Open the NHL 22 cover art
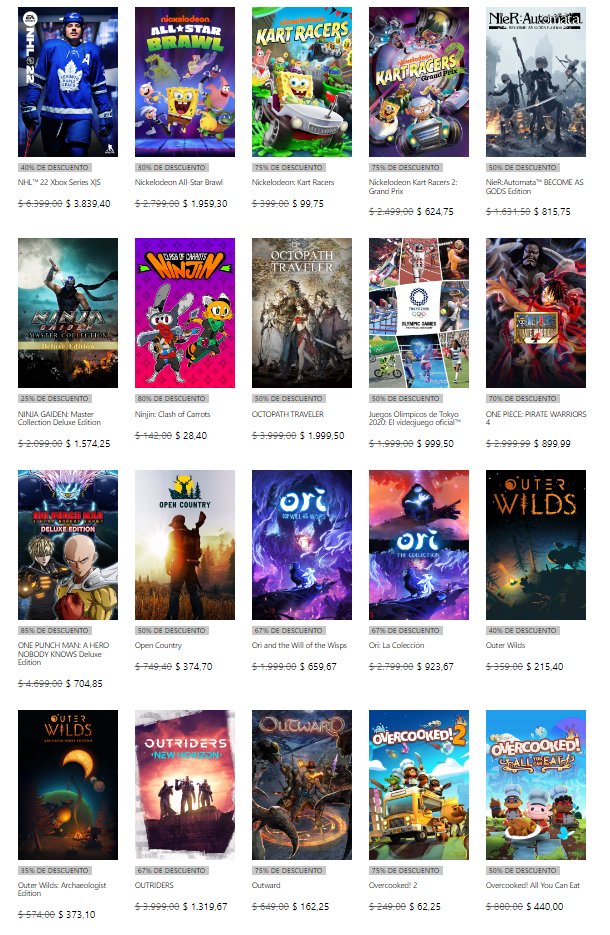 (68, 82)
